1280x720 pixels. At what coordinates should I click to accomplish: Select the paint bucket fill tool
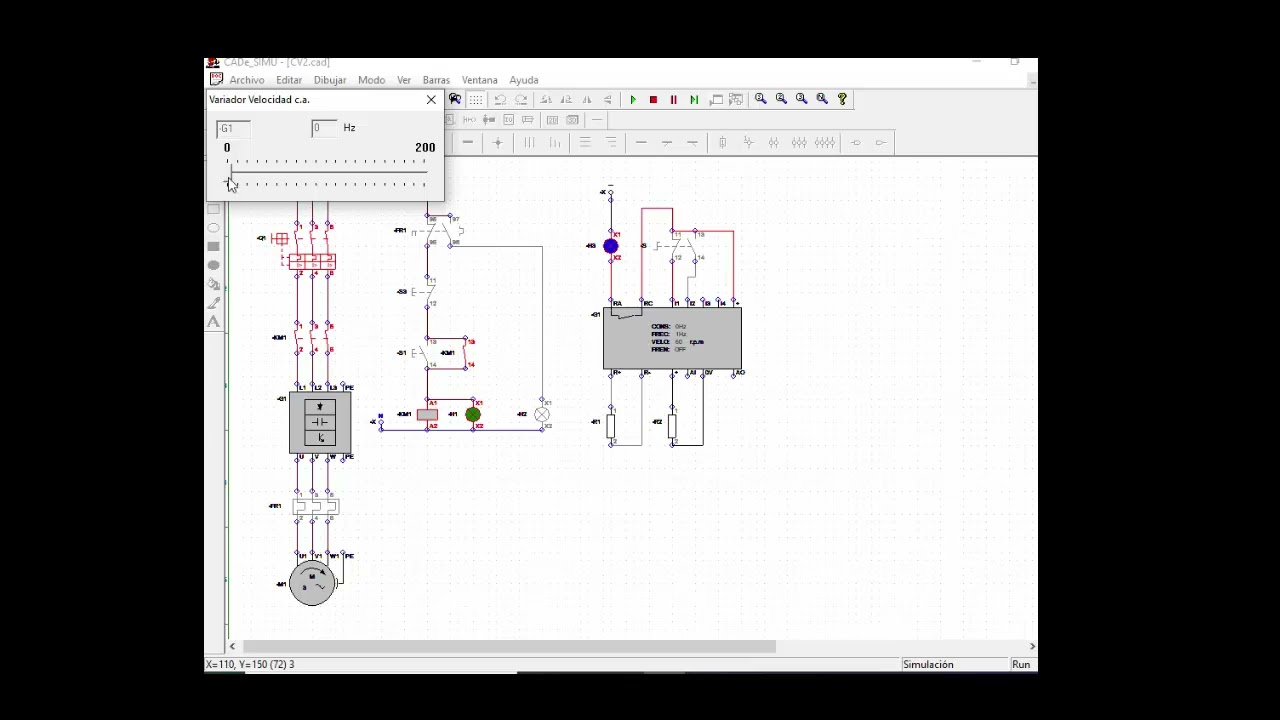pyautogui.click(x=214, y=284)
